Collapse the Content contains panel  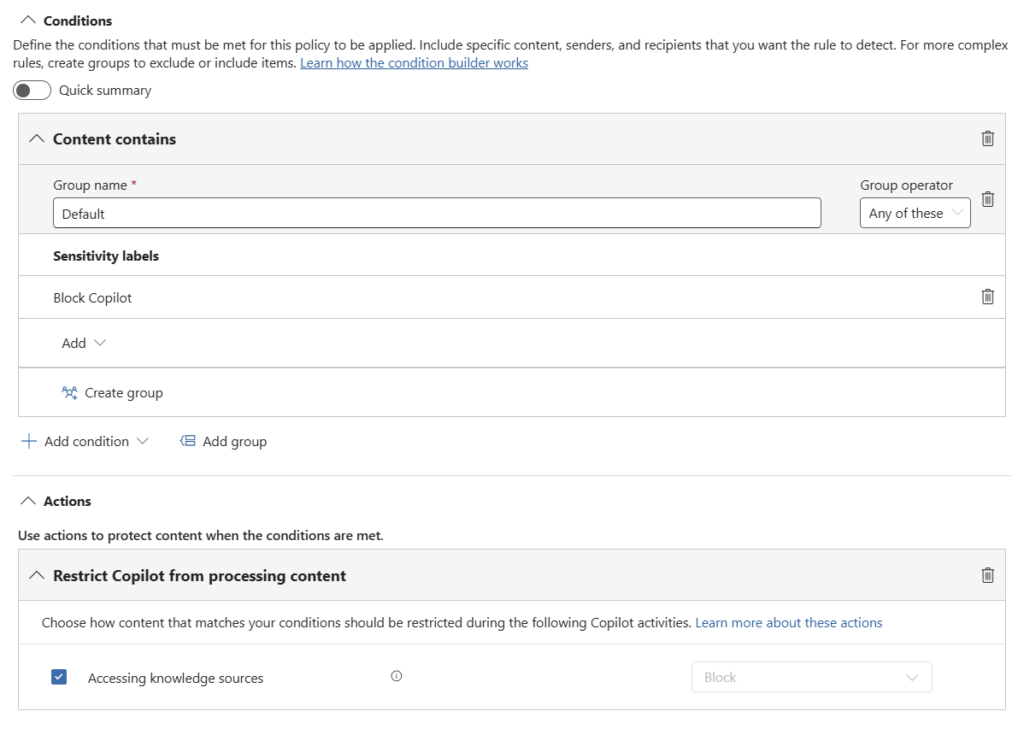point(37,138)
